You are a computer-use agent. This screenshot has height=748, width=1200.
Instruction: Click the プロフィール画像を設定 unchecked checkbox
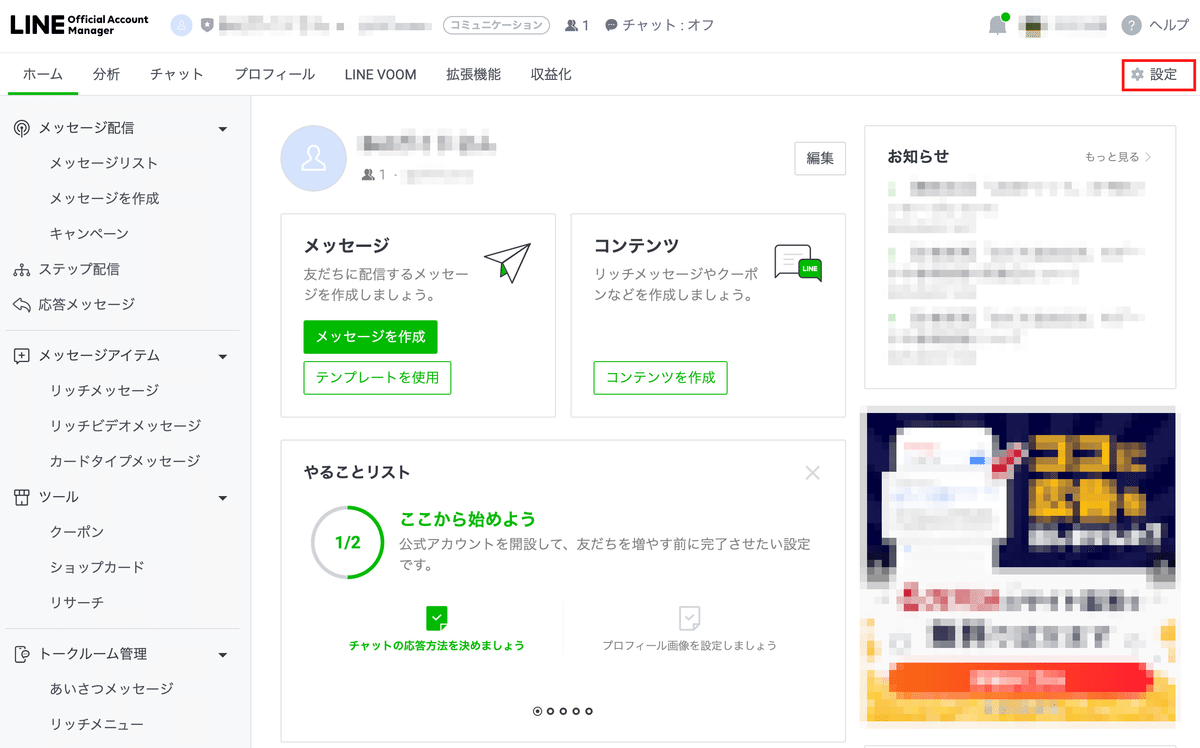(689, 619)
